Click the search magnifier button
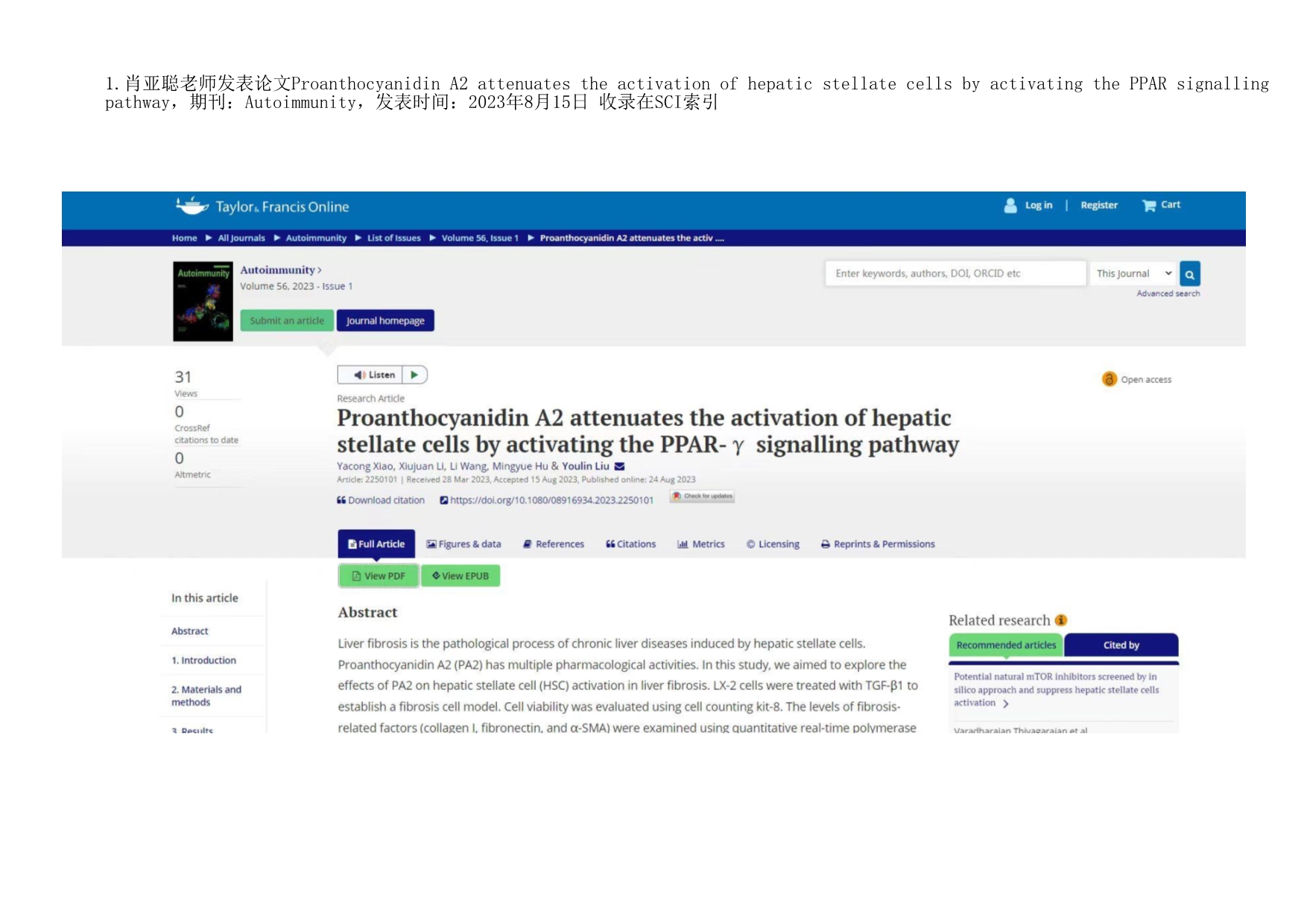 tap(1189, 274)
